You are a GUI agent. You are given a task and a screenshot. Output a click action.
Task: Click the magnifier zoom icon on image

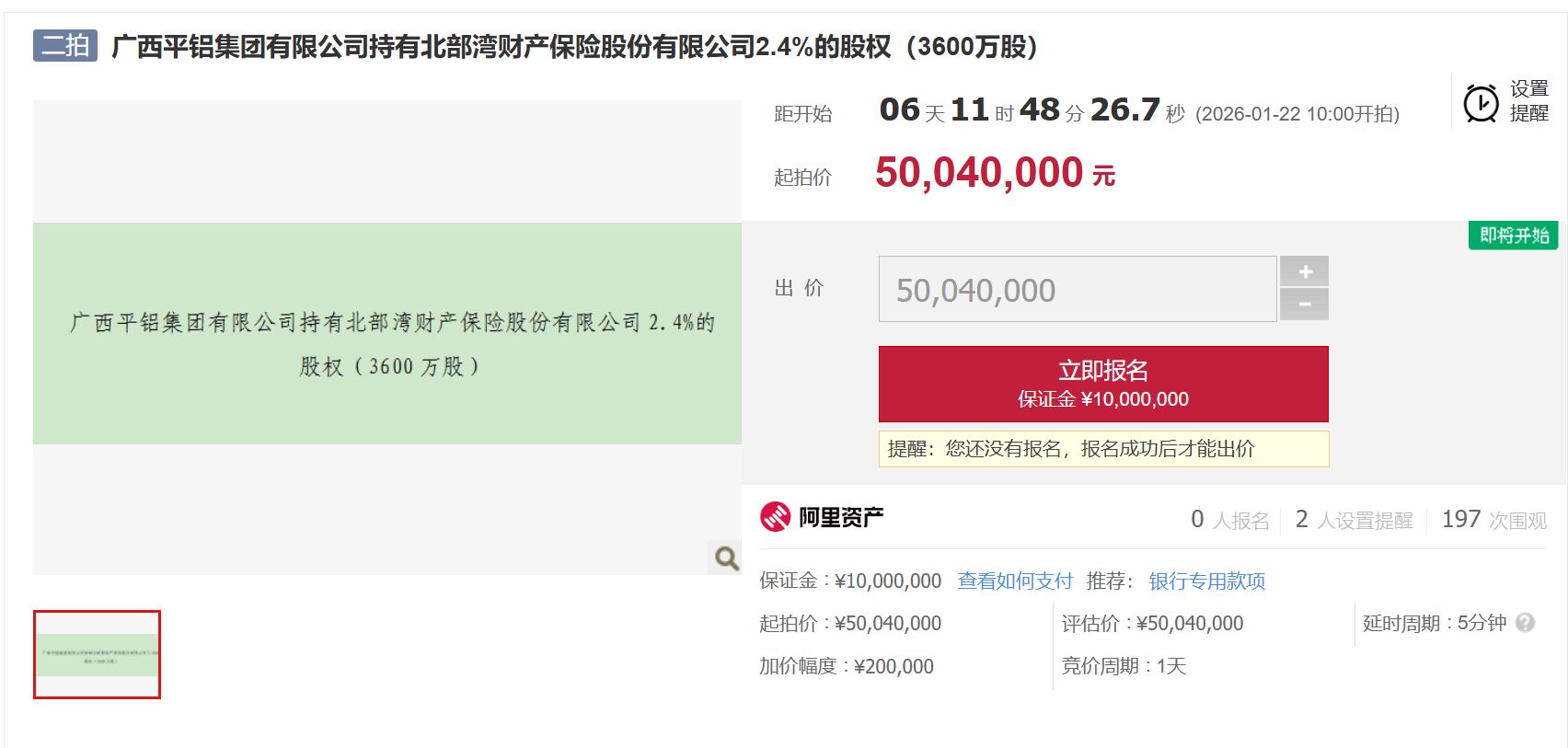coord(726,558)
